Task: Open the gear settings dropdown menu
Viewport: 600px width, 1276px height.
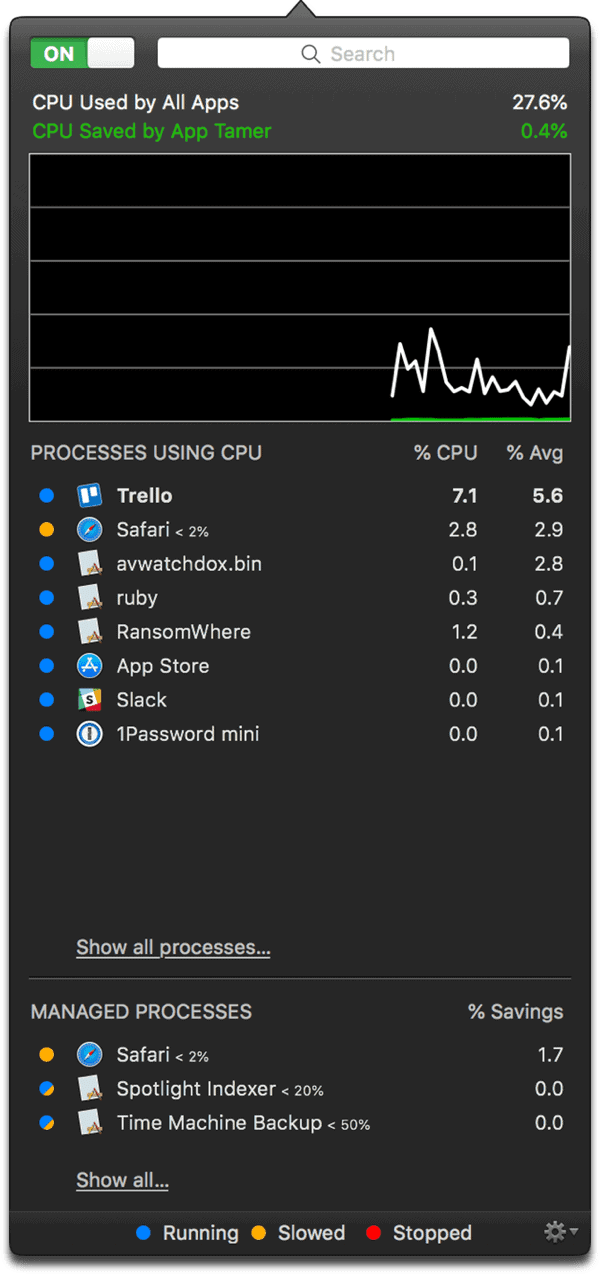Action: coord(559,1232)
